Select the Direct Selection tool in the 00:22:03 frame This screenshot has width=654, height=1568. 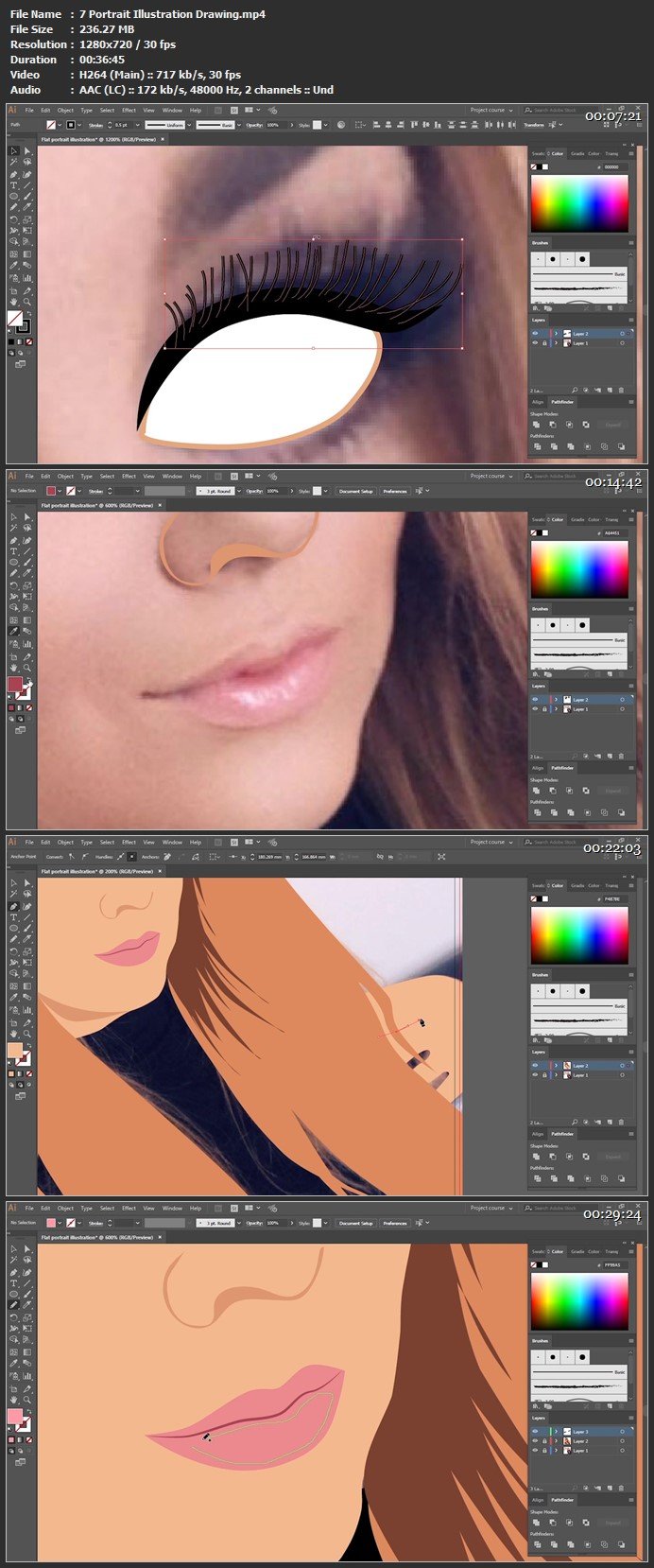pos(27,883)
